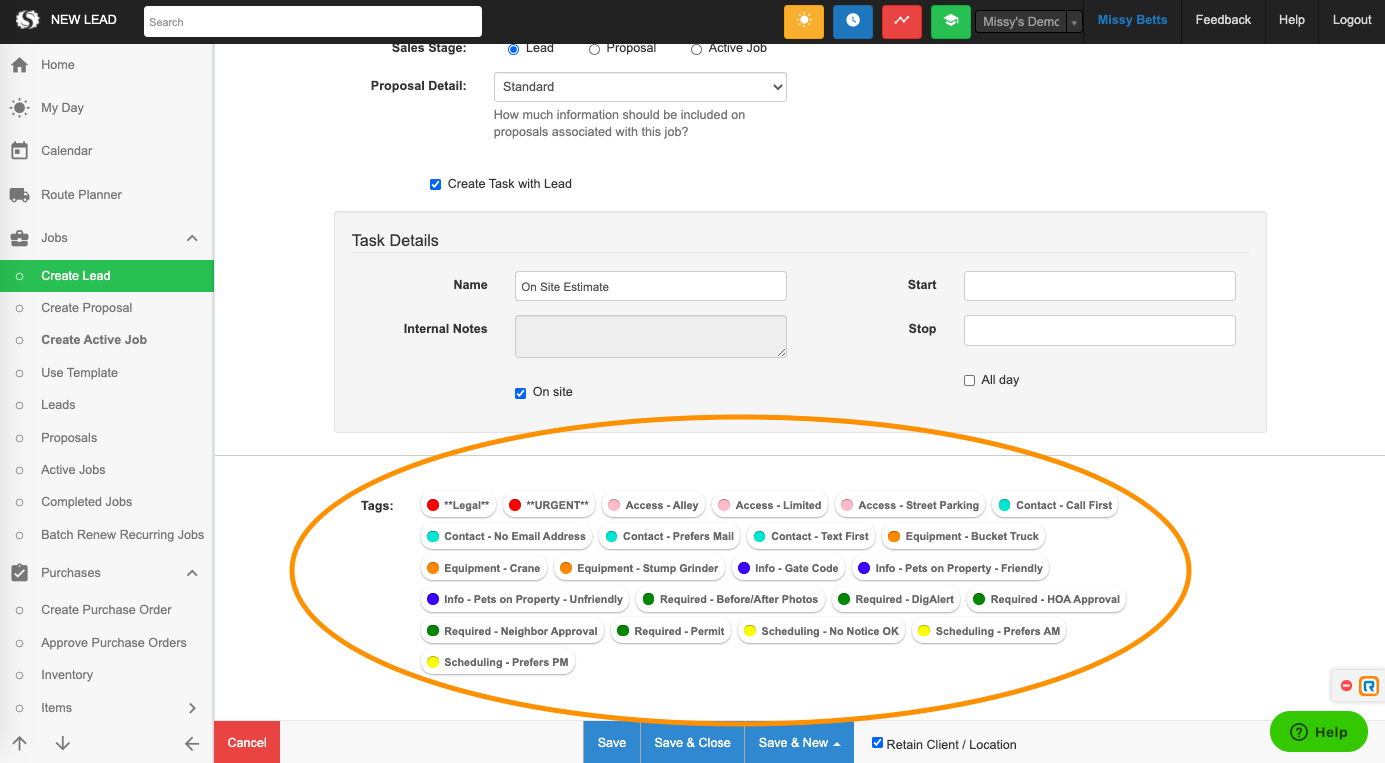Select the Equipment - Stump Grinder tag
Viewport: 1385px width, 763px height.
639,568
